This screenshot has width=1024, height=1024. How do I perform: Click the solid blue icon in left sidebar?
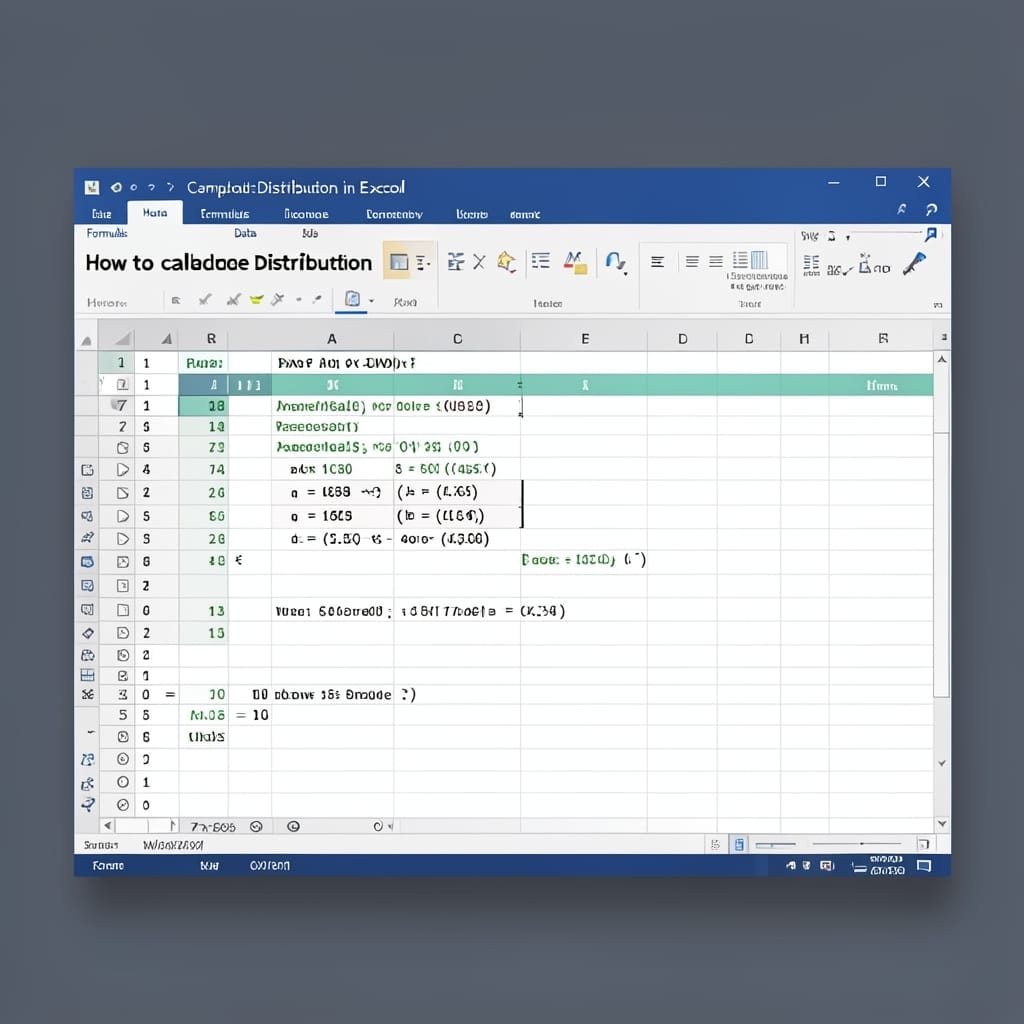click(87, 562)
